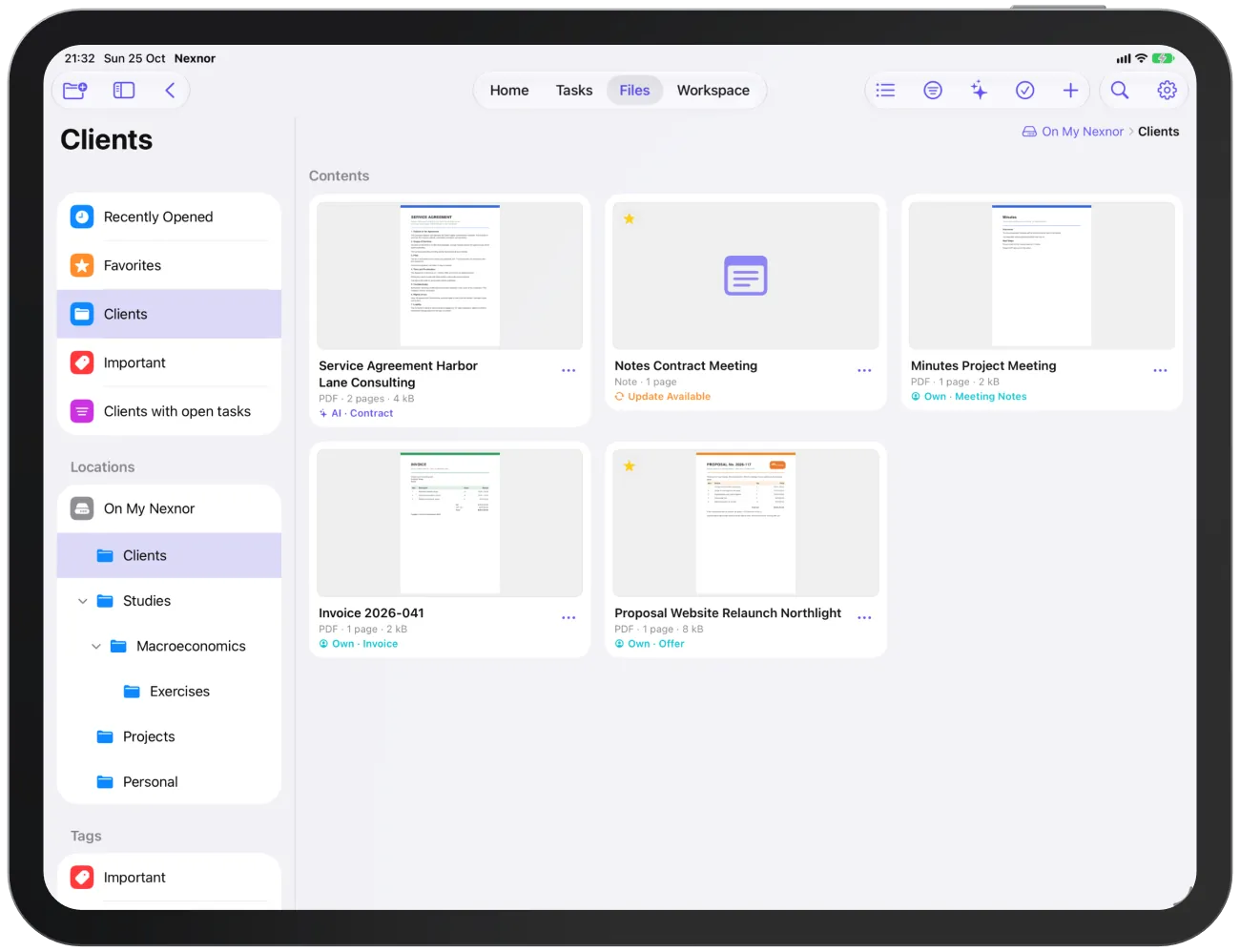Open the Important tag under Tags
The width and height of the screenshot is (1240, 952).
(x=169, y=878)
